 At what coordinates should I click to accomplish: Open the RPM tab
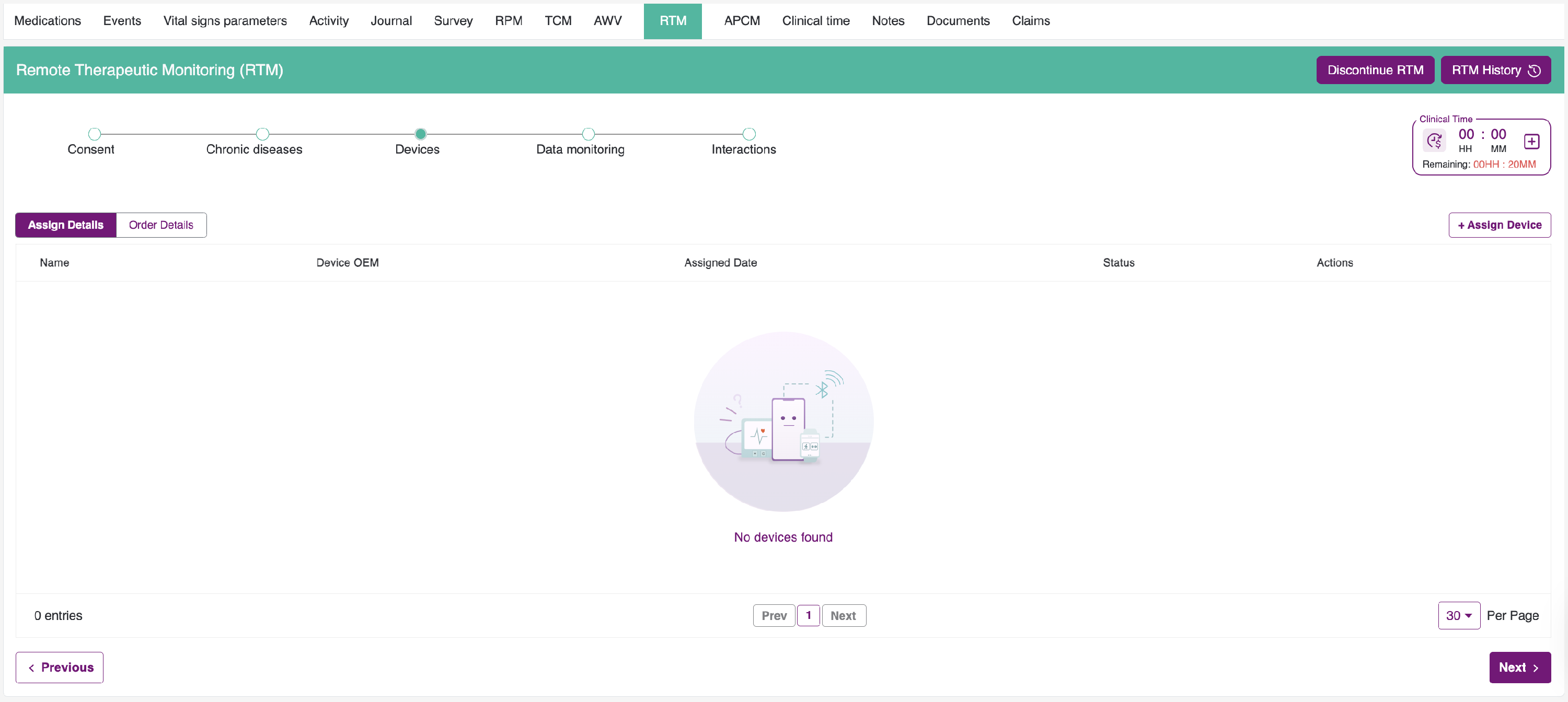point(508,21)
